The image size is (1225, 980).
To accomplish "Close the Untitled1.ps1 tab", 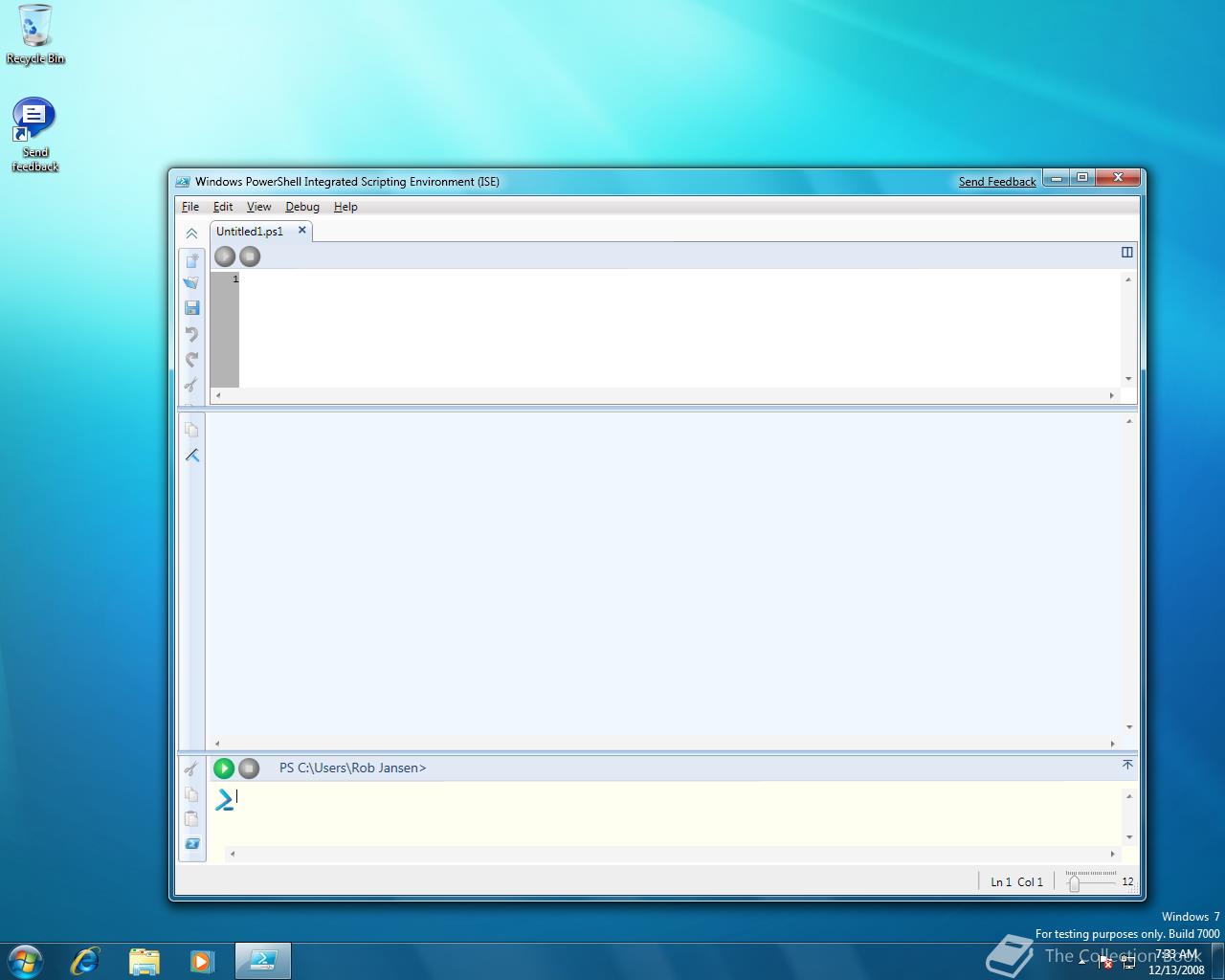I will click(302, 230).
